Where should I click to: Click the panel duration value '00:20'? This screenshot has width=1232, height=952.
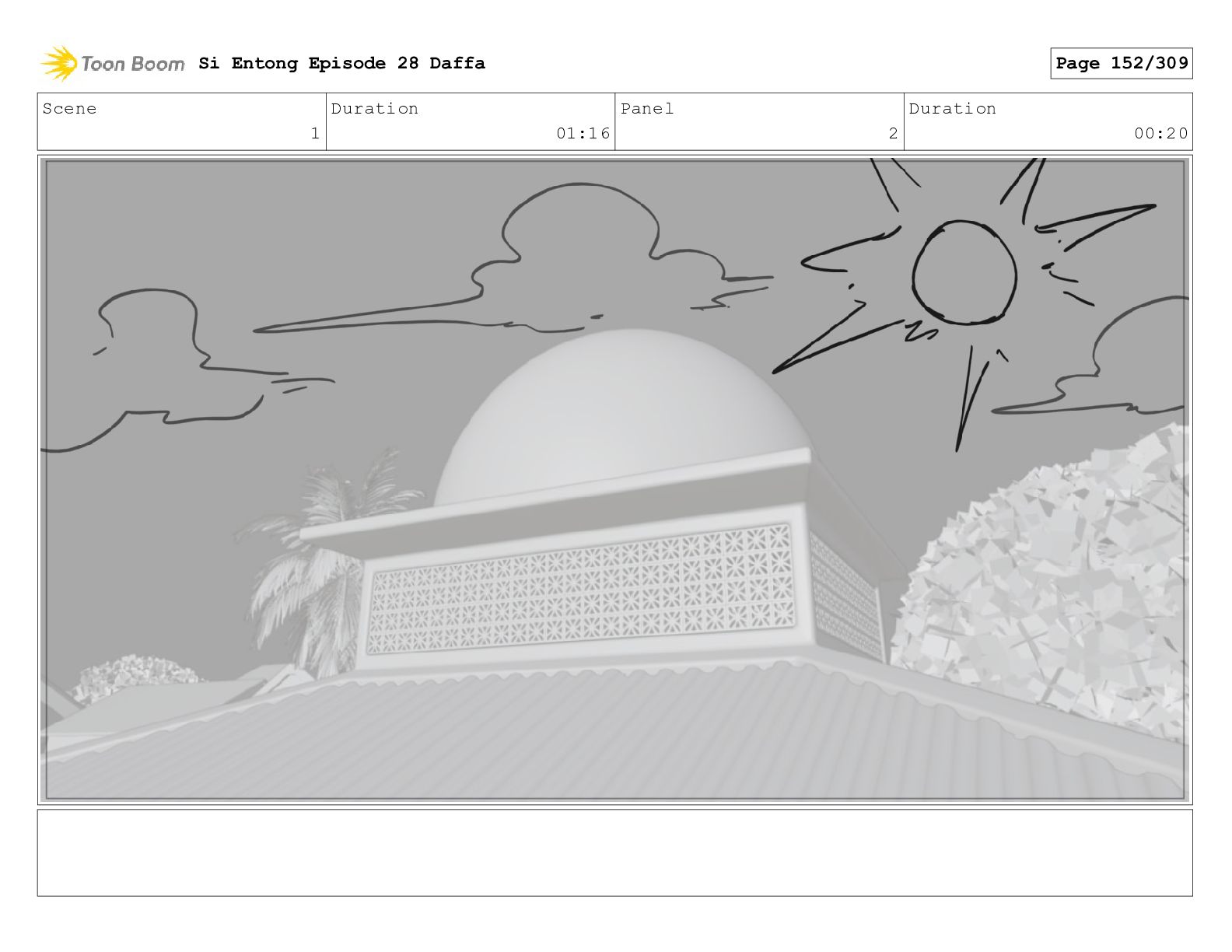click(1161, 134)
